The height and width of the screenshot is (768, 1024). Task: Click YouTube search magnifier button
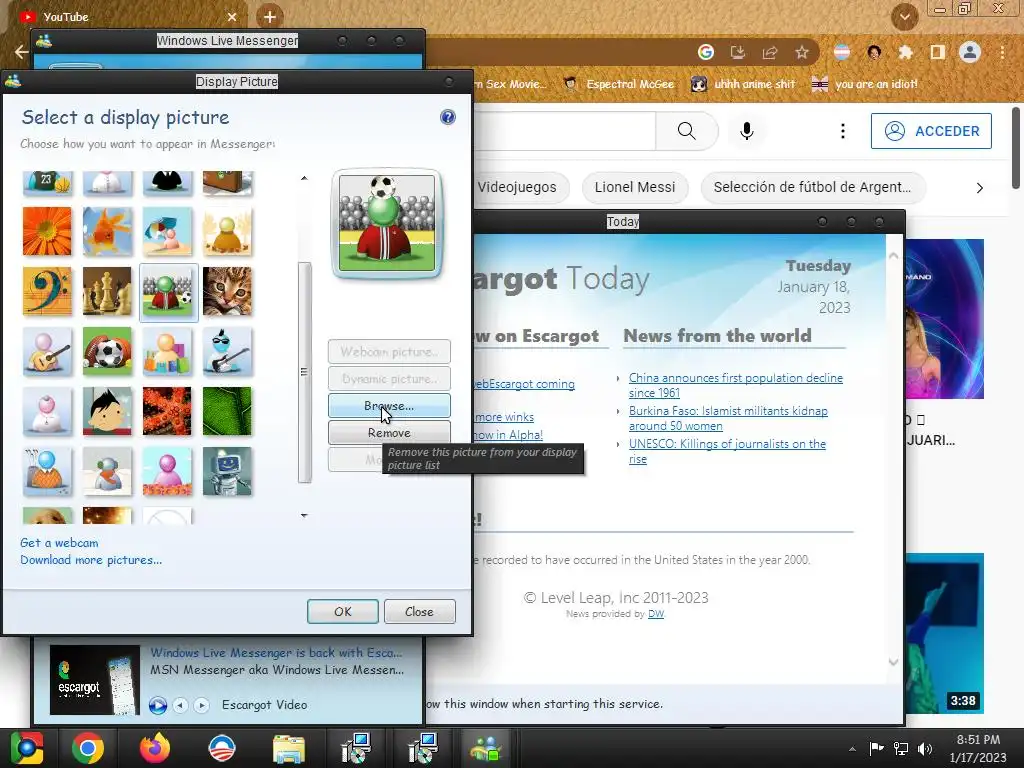coord(686,131)
